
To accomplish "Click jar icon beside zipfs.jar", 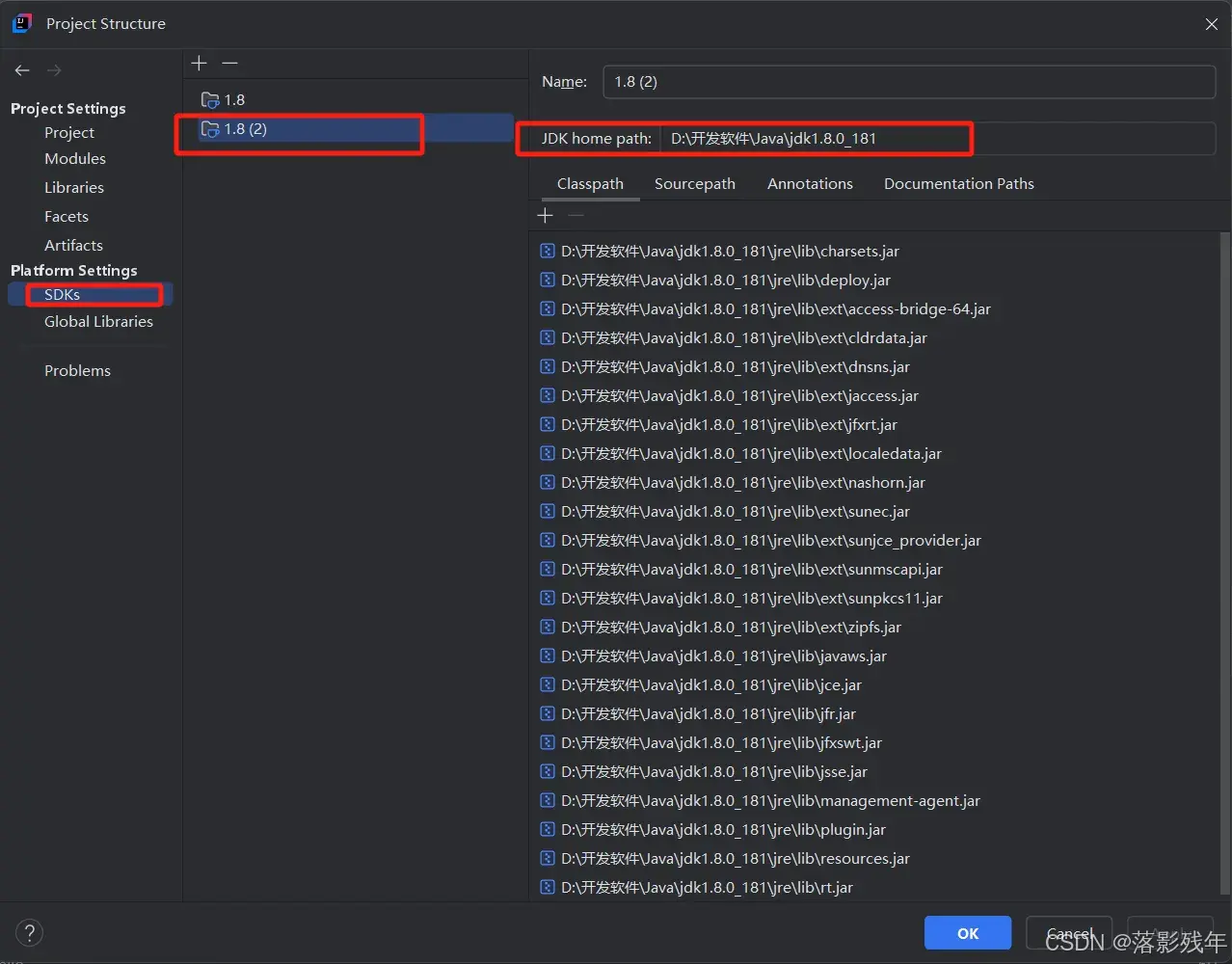I will pos(547,628).
